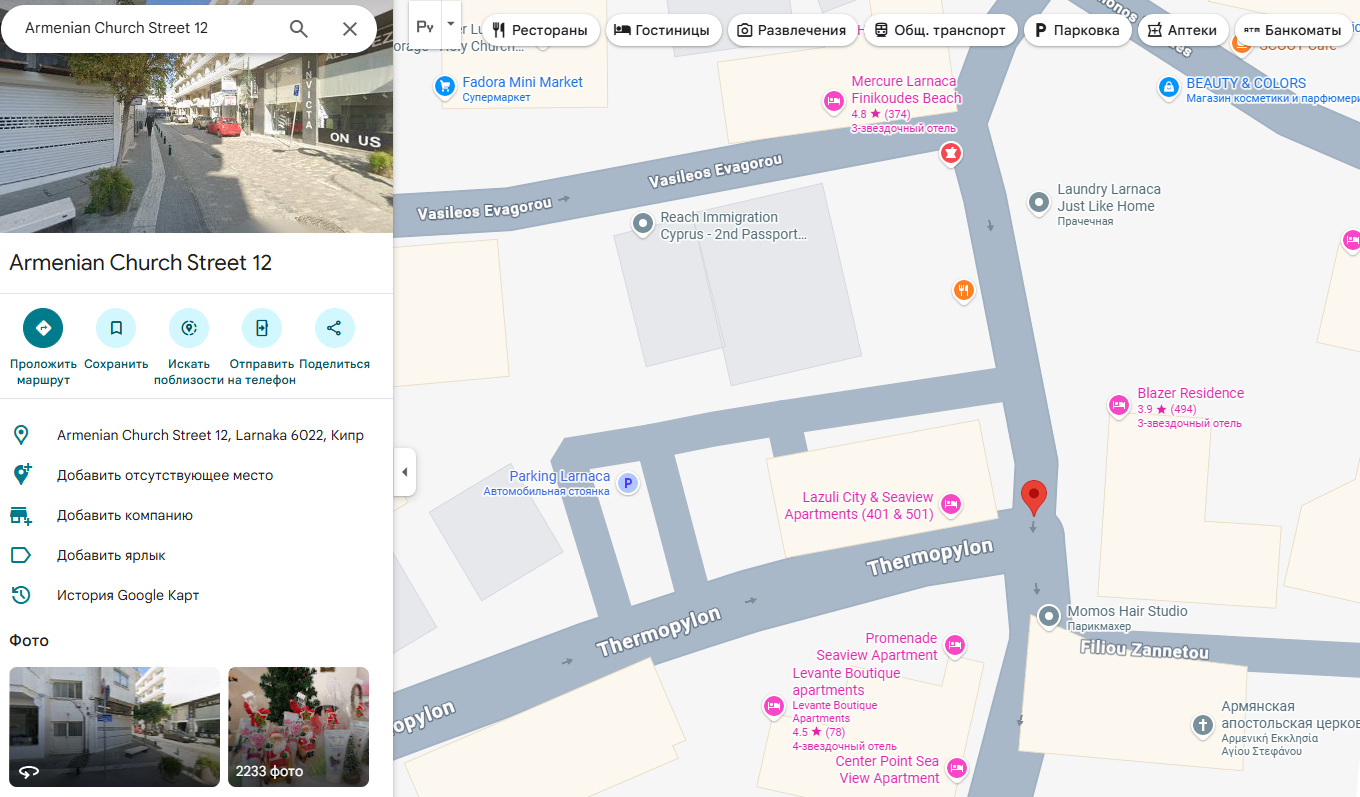
Task: Select the Levante Boutique apartments hotel icon
Action: [773, 706]
